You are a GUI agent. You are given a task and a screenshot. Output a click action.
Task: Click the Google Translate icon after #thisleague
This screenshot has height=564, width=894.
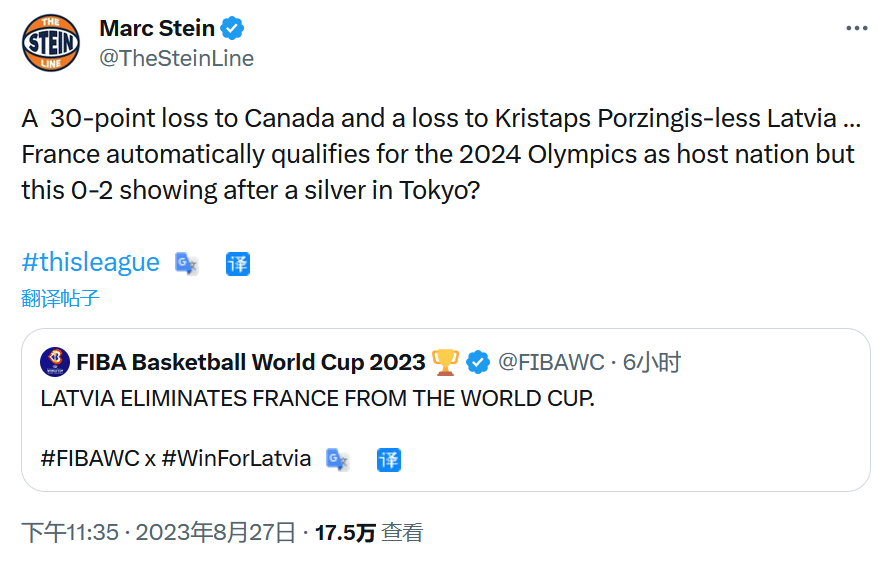coord(187,263)
